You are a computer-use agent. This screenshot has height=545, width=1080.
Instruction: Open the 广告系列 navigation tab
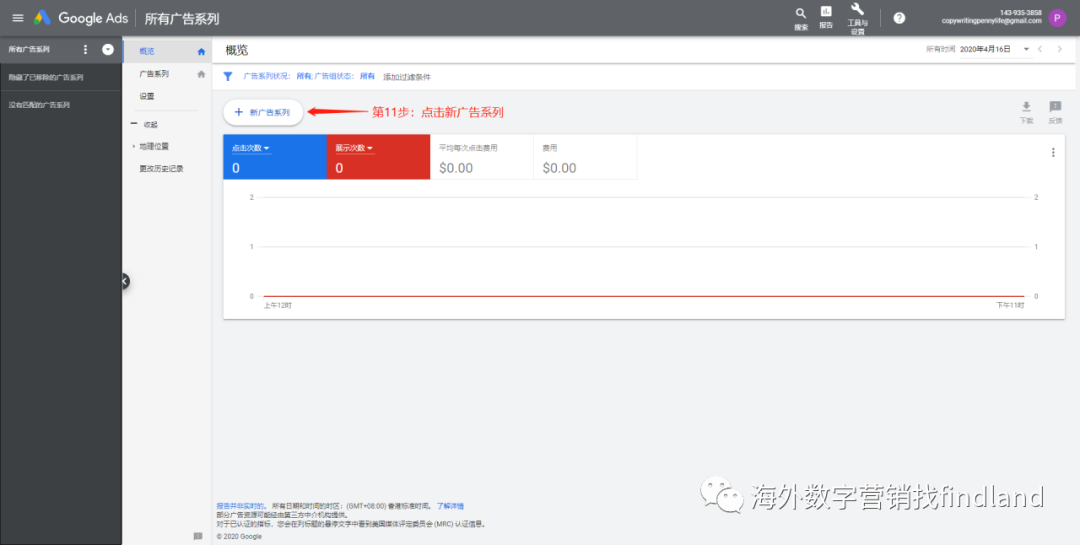(154, 74)
